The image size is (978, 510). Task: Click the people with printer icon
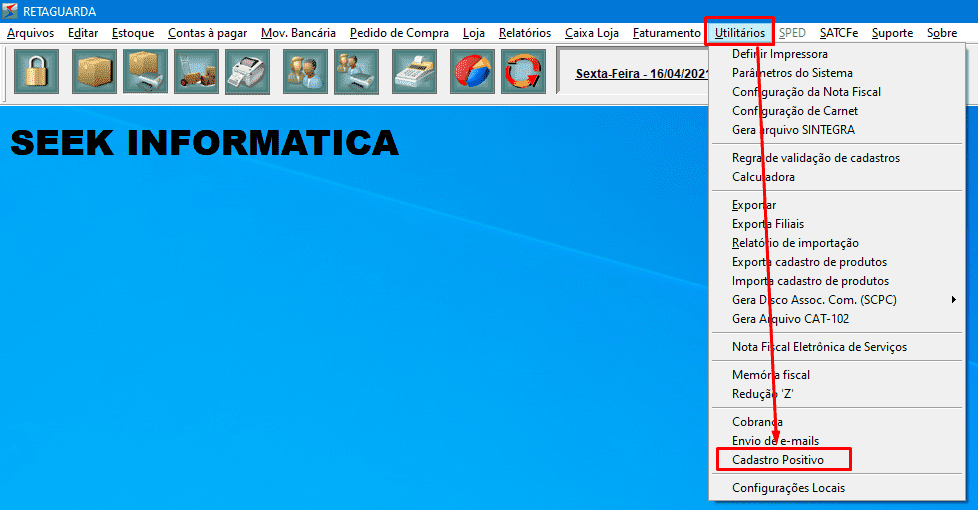tap(356, 72)
